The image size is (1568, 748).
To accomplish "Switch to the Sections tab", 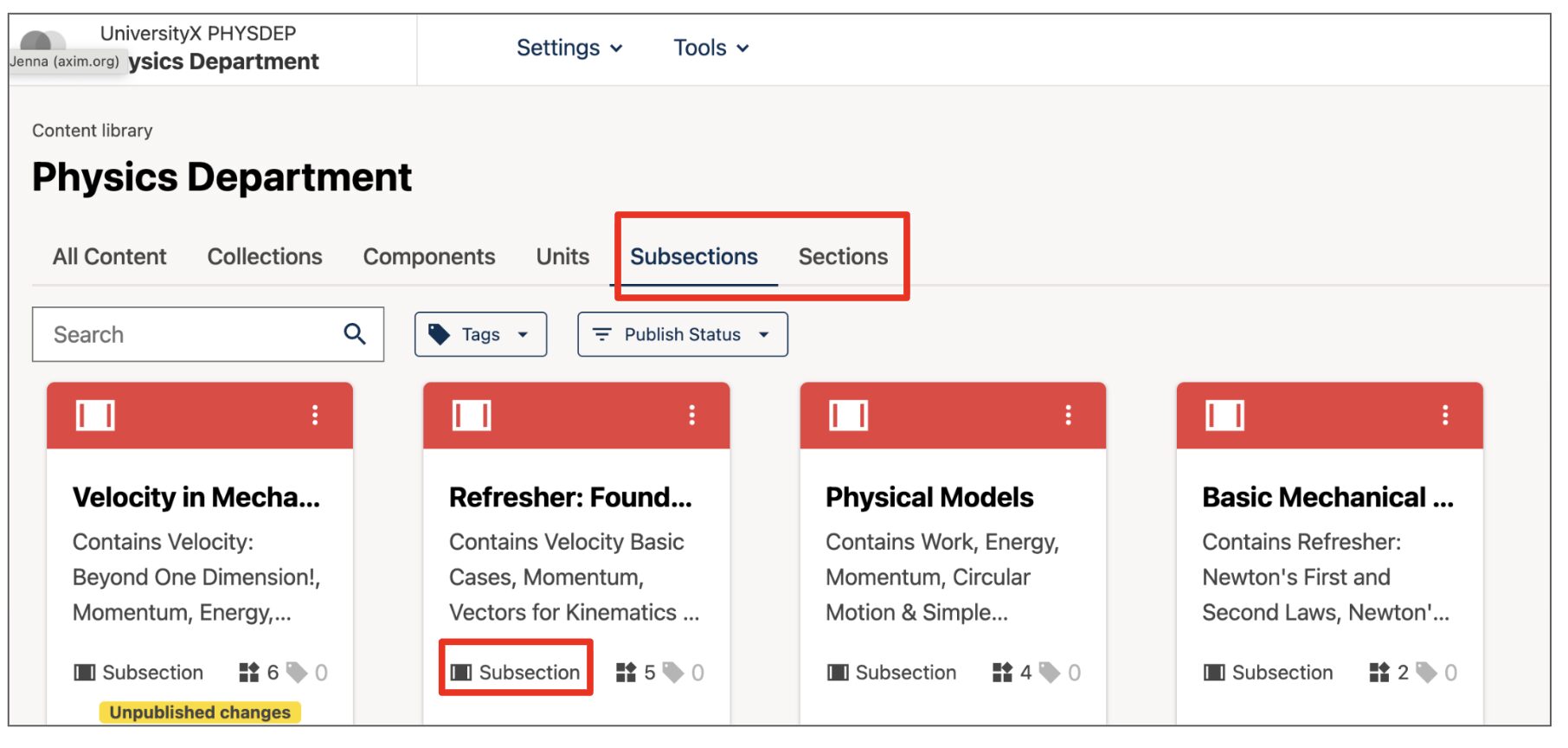I will (843, 257).
